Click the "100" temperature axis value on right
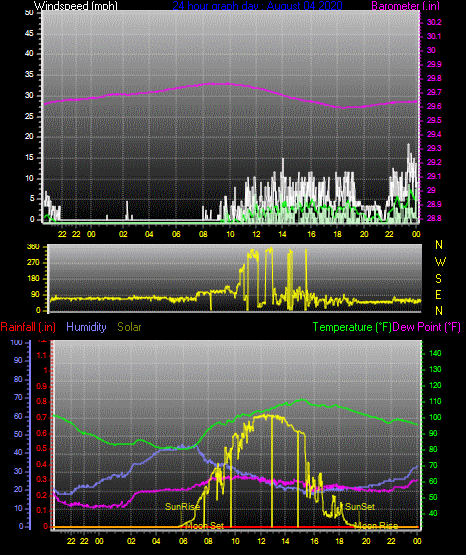 click(x=435, y=417)
